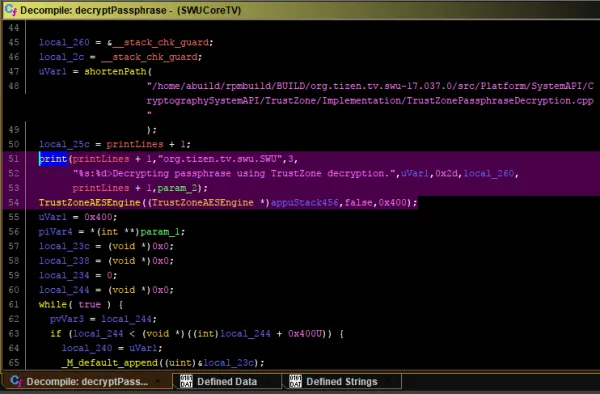The image size is (600, 394).
Task: Click local_25c on line 50
Action: click(64, 144)
